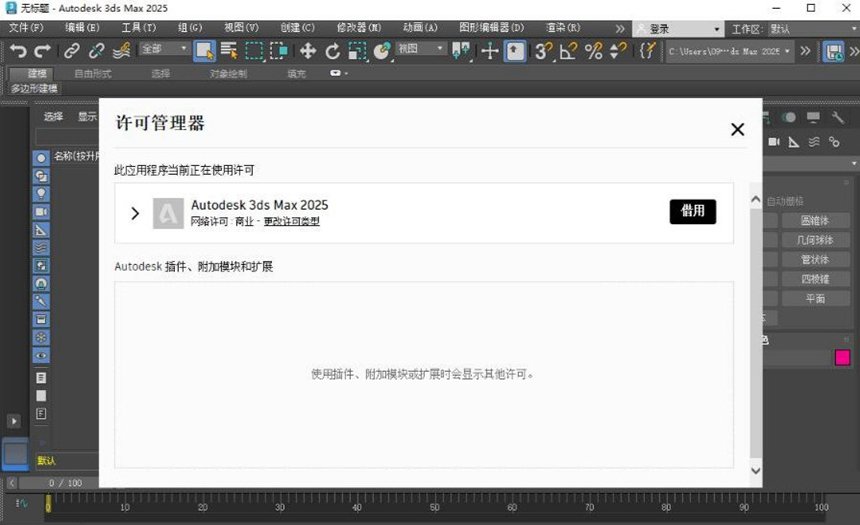The image size is (860, 525).
Task: Expand the Autodesk 3ds Max 2025 license entry
Action: coord(135,213)
